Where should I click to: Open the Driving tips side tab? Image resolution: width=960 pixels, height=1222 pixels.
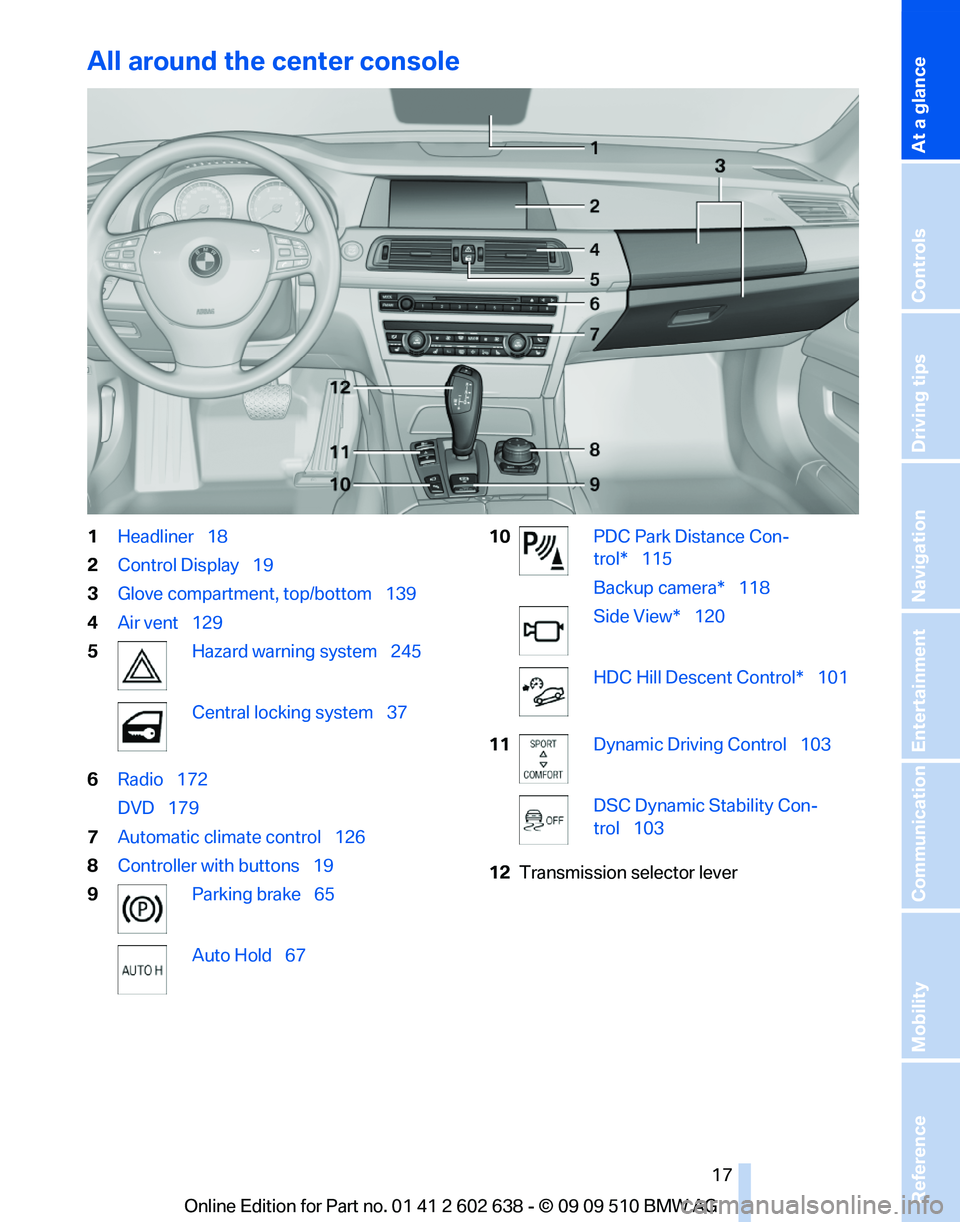click(930, 386)
